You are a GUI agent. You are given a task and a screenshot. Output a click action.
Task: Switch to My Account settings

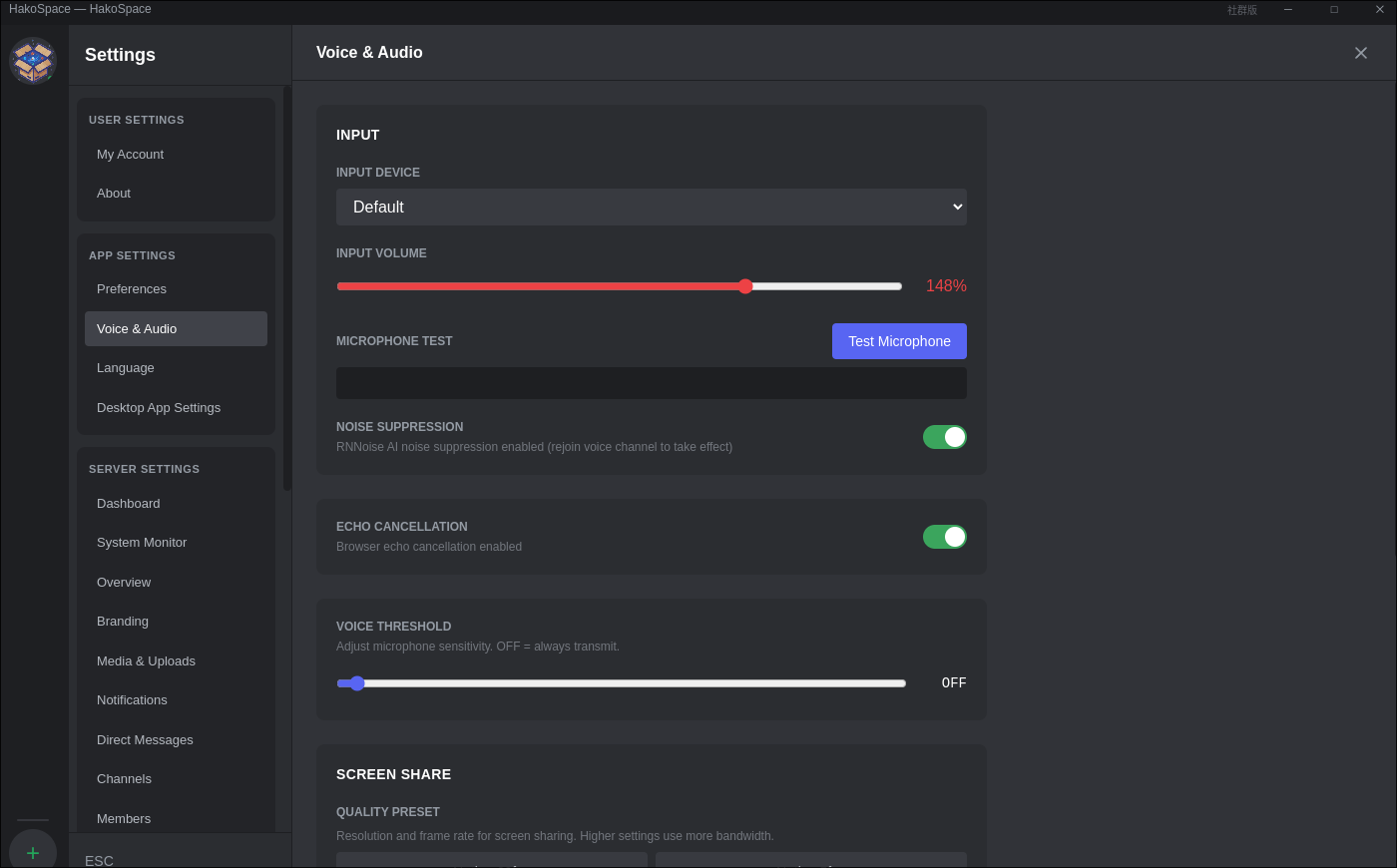click(x=130, y=154)
